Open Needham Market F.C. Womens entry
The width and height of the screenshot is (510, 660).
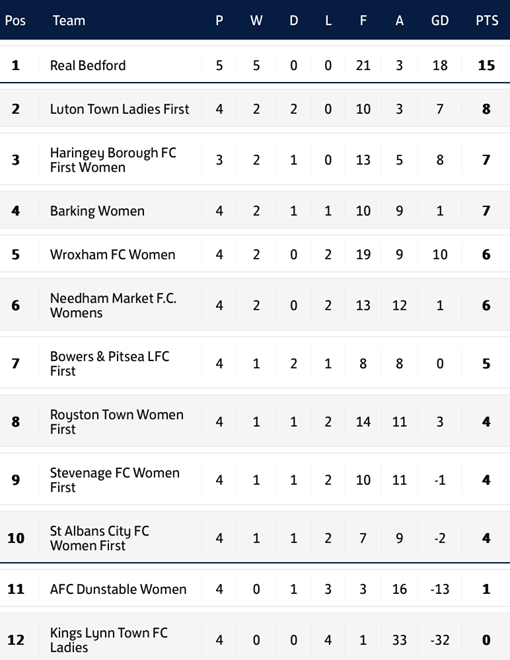tap(113, 305)
